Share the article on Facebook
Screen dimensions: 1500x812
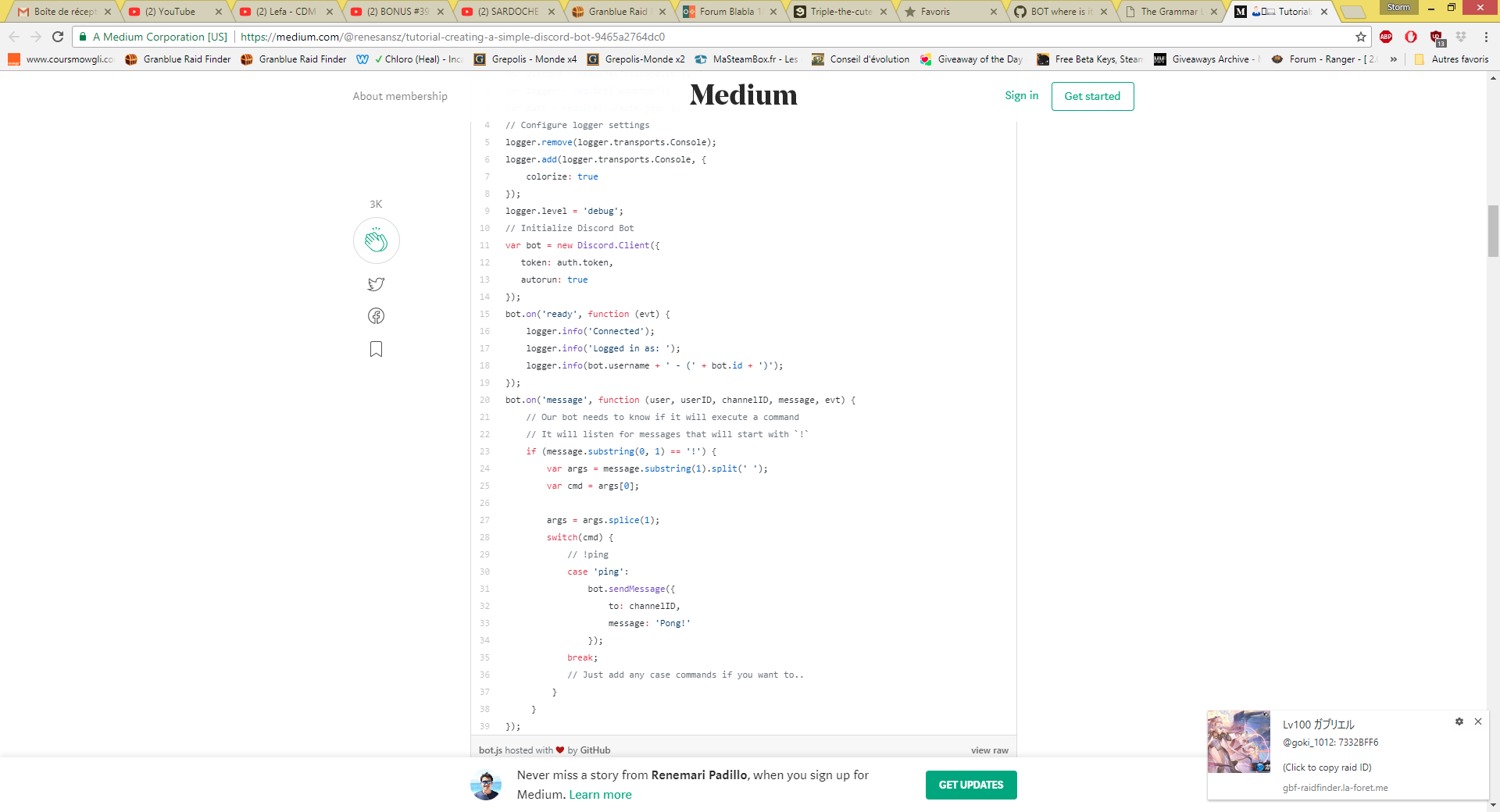[376, 316]
